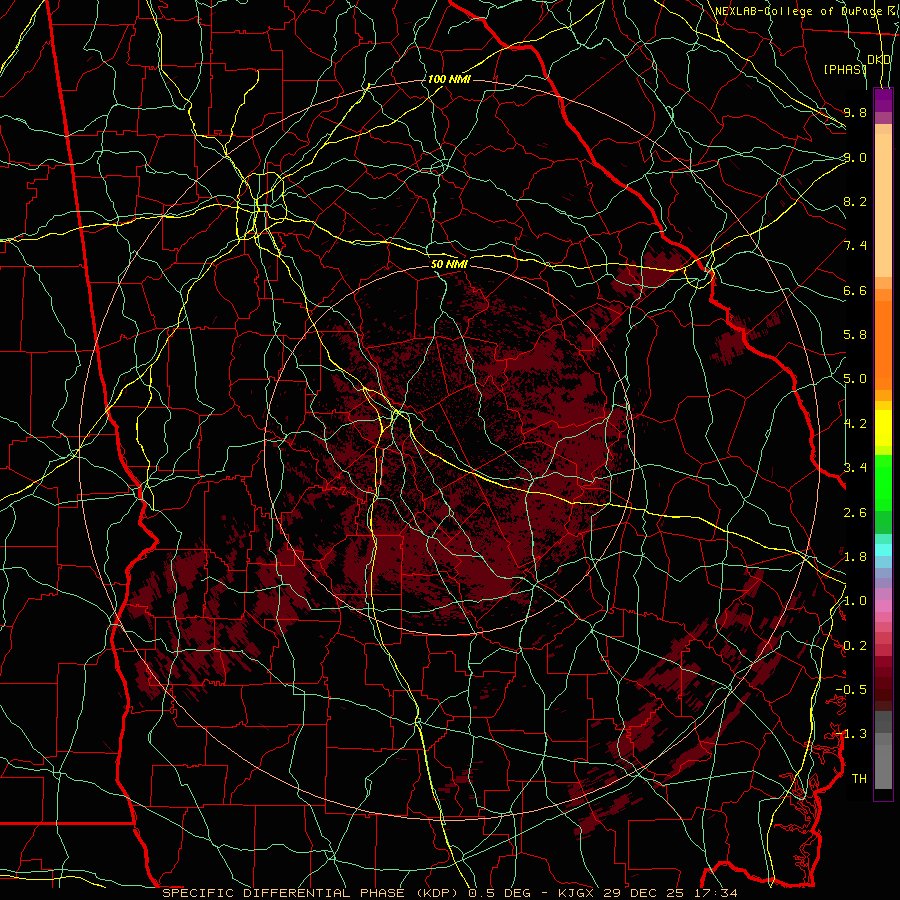Click the '9.8' value on the scale
The width and height of the screenshot is (900, 900).
pos(855,112)
